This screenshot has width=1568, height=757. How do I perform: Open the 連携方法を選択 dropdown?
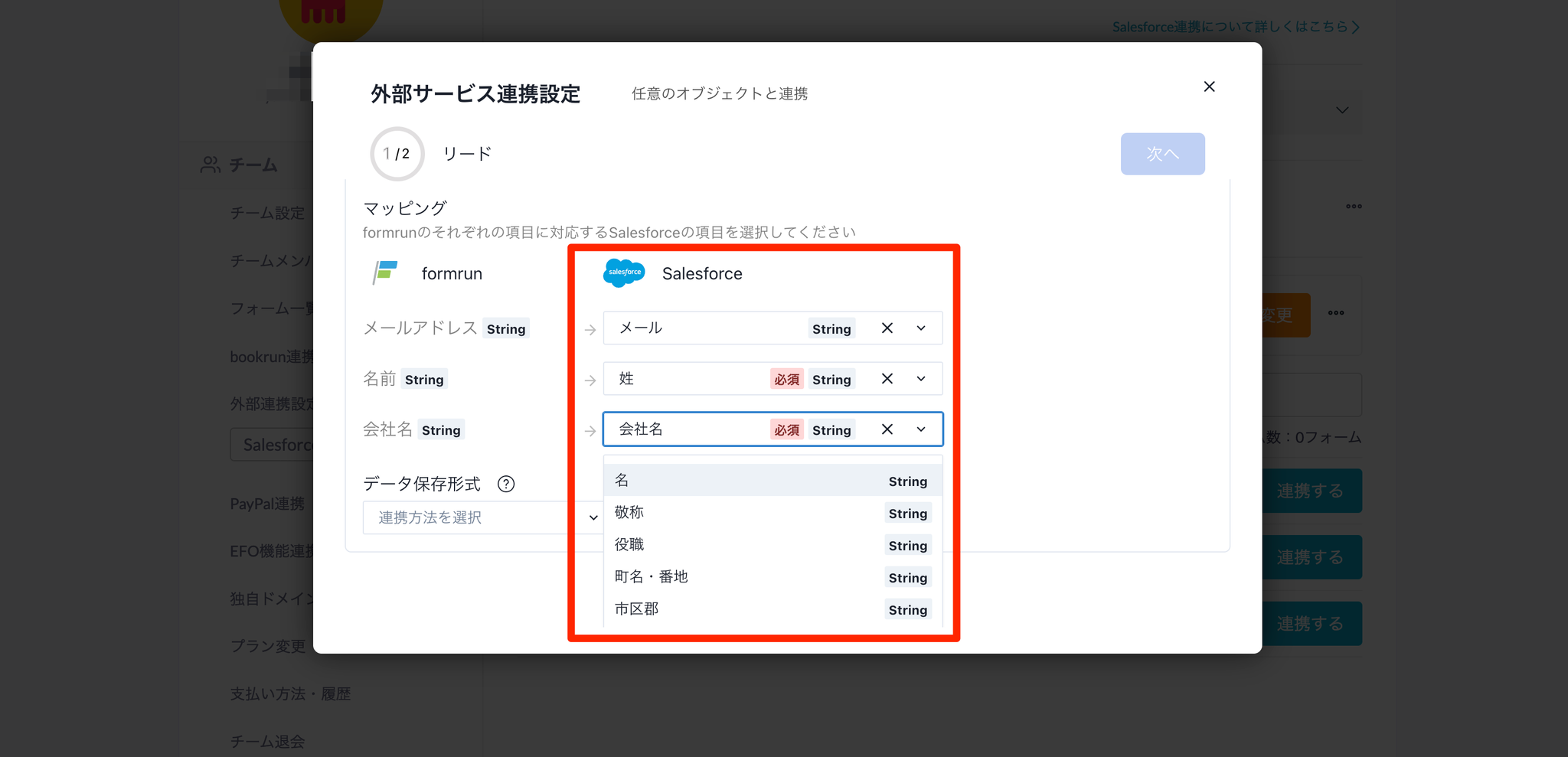[x=482, y=517]
